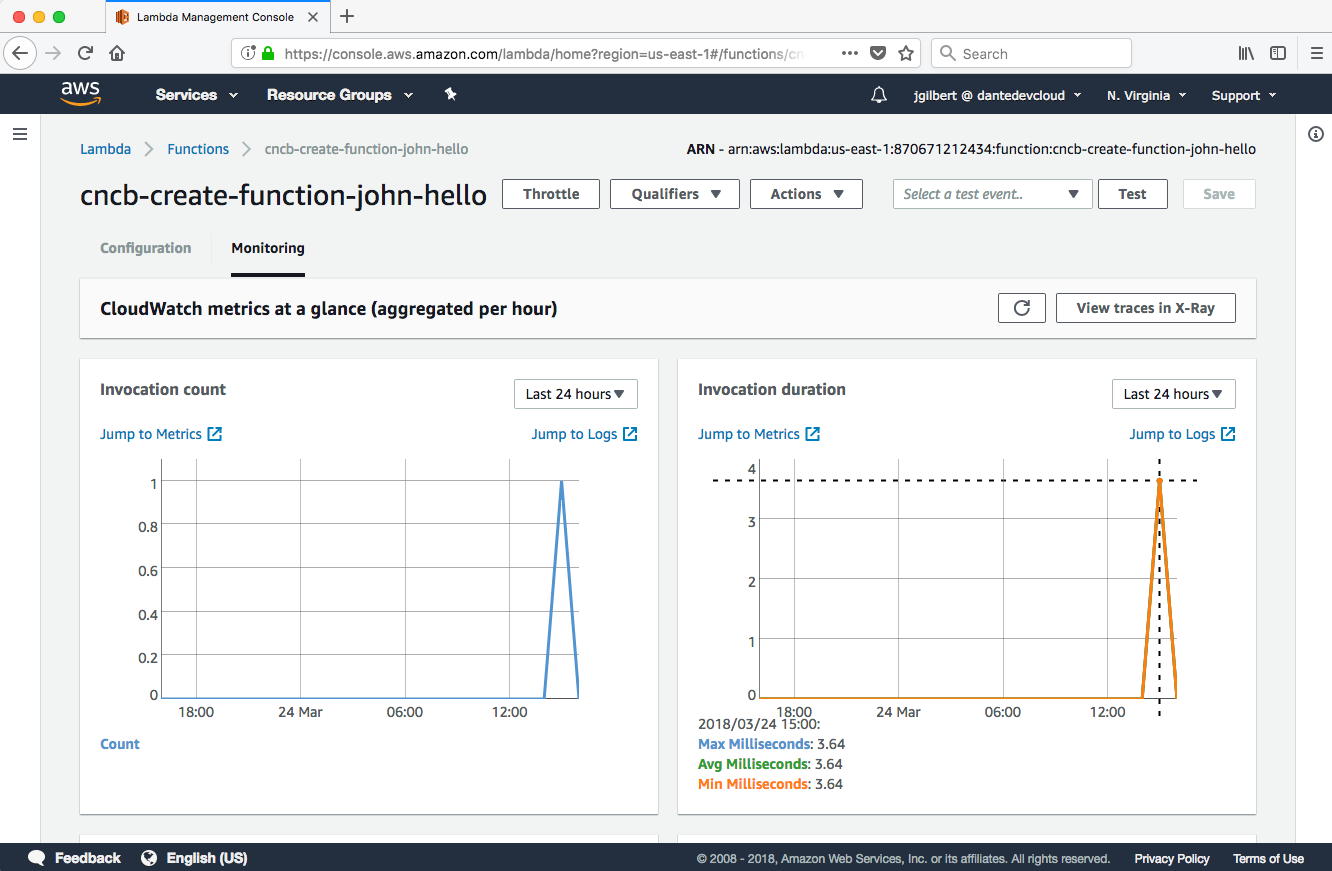This screenshot has width=1332, height=871.
Task: Open the notifications bell icon
Action: pyautogui.click(x=878, y=95)
